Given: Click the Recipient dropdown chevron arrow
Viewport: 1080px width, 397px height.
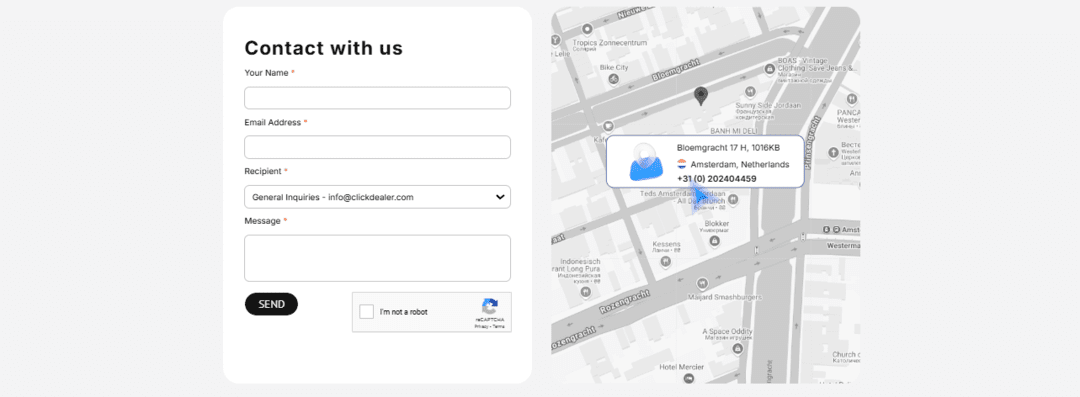Looking at the screenshot, I should click(500, 197).
